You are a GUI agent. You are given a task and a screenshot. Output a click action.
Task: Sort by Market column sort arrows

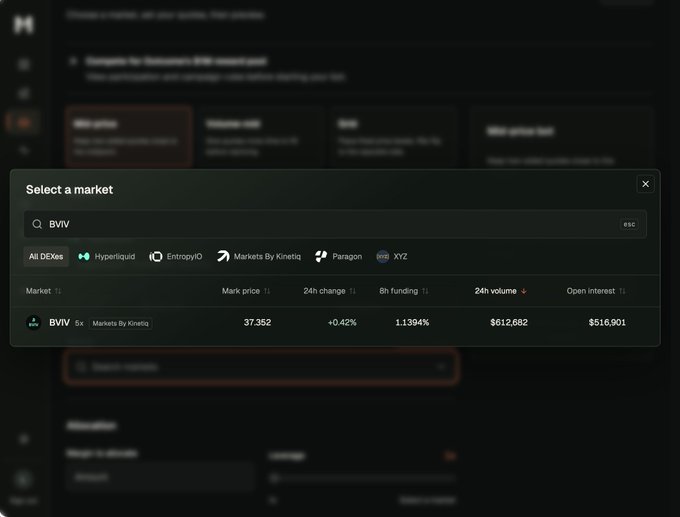pos(58,291)
